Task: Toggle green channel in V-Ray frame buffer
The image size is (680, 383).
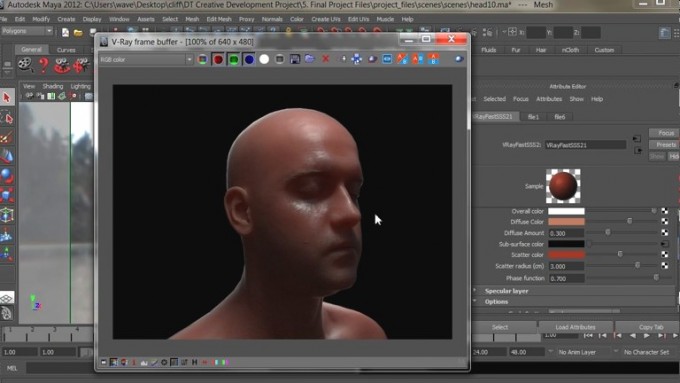Action: tap(234, 59)
